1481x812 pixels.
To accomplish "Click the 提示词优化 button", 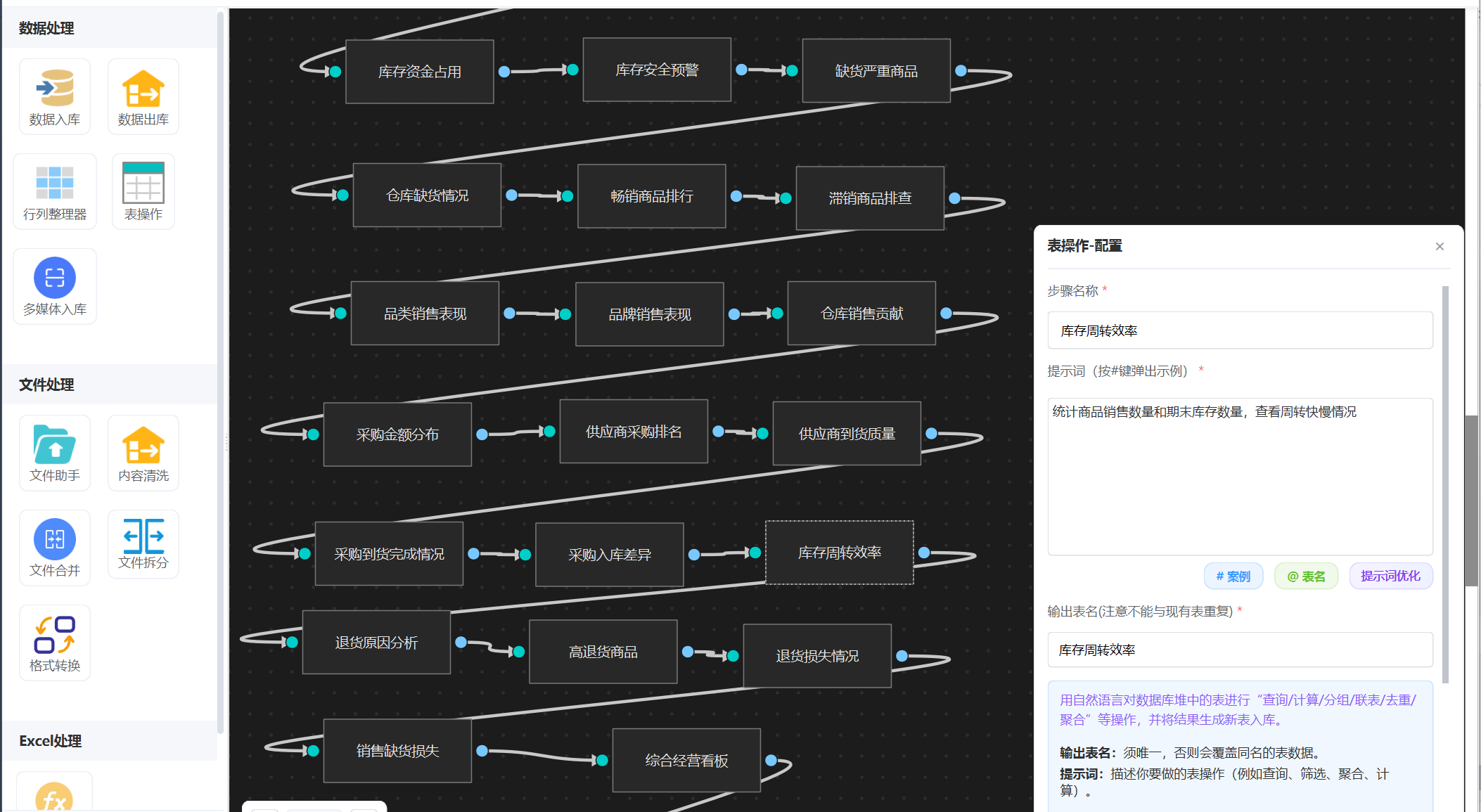I will pyautogui.click(x=1390, y=576).
